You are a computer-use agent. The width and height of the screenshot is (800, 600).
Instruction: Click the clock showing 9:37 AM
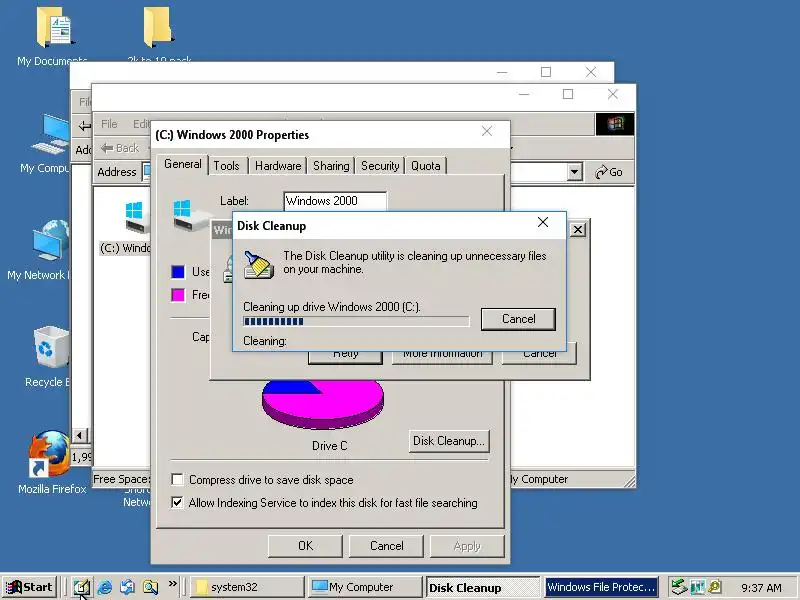tap(761, 588)
